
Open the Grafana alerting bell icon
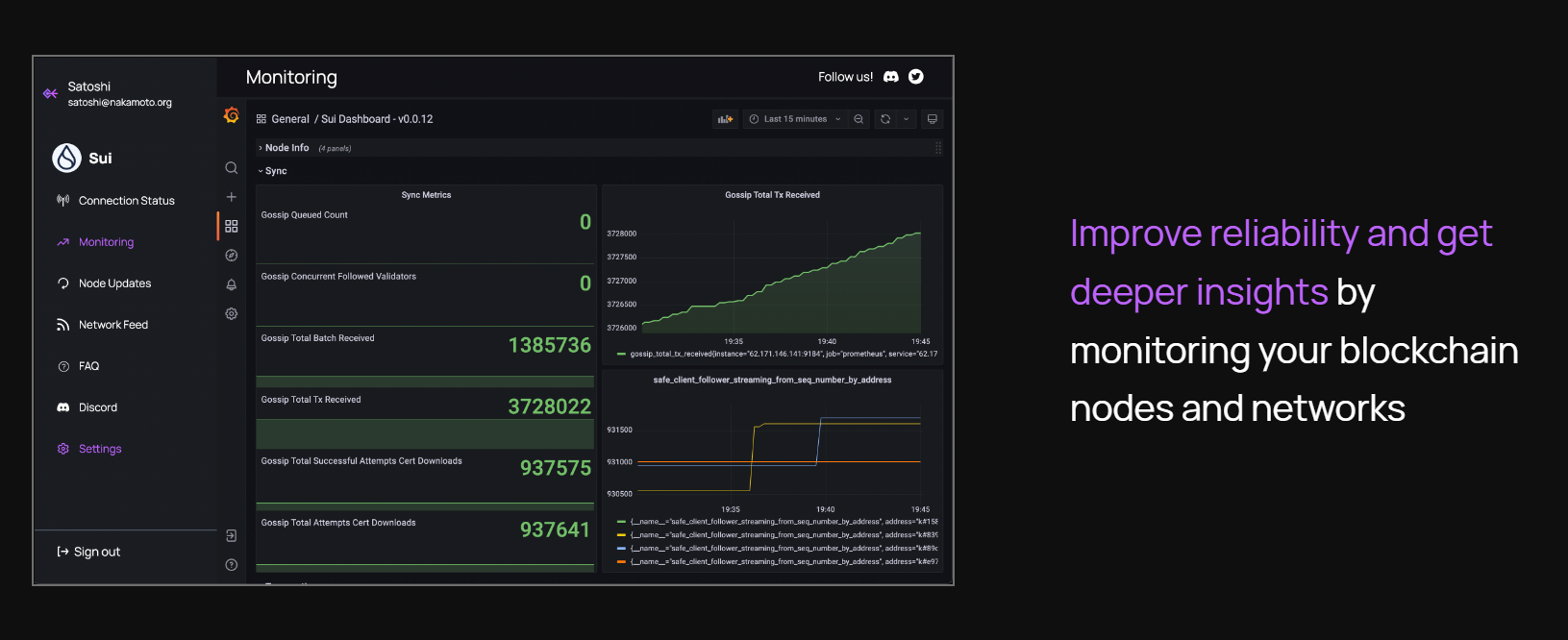231,284
